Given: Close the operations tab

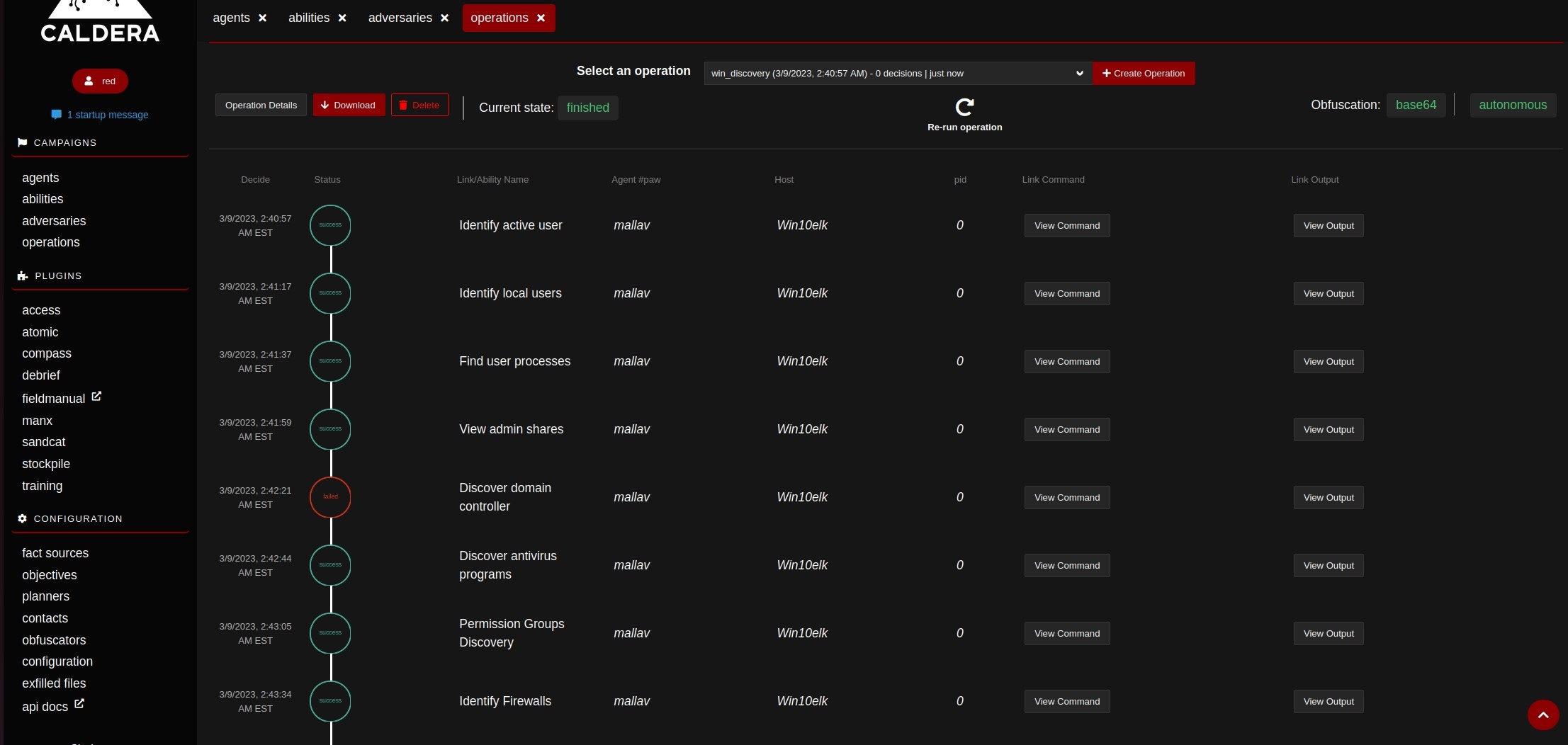Looking at the screenshot, I should tap(541, 18).
